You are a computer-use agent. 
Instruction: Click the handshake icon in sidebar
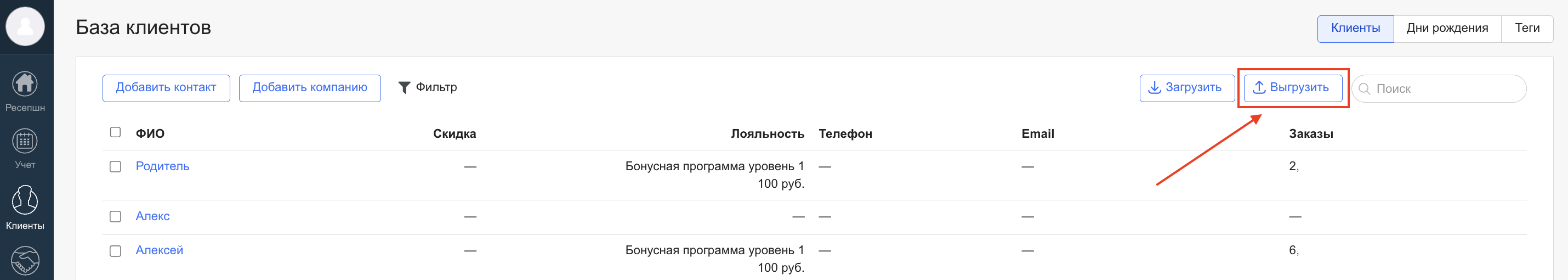[25, 261]
